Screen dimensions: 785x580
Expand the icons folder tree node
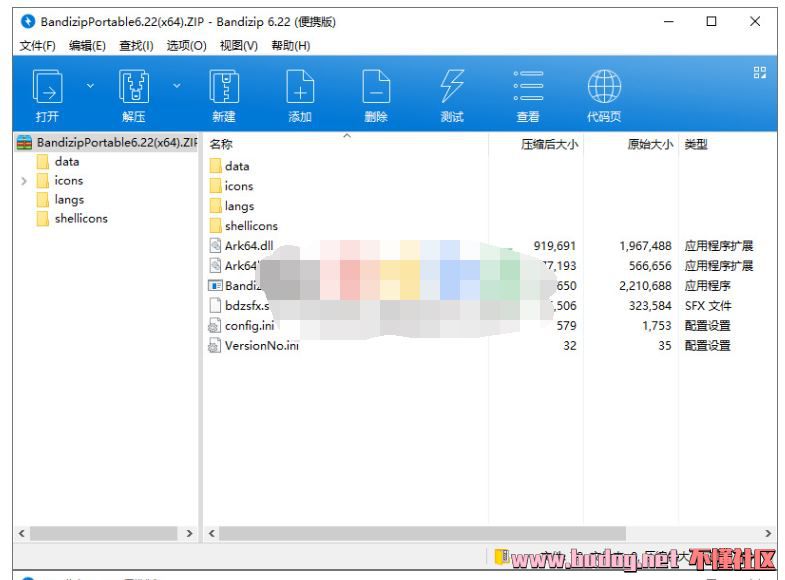[x=24, y=181]
